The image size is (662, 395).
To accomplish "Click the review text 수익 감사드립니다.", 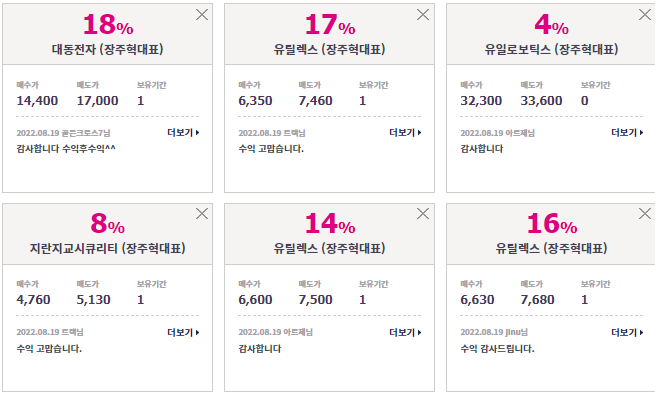I will click(x=497, y=349).
